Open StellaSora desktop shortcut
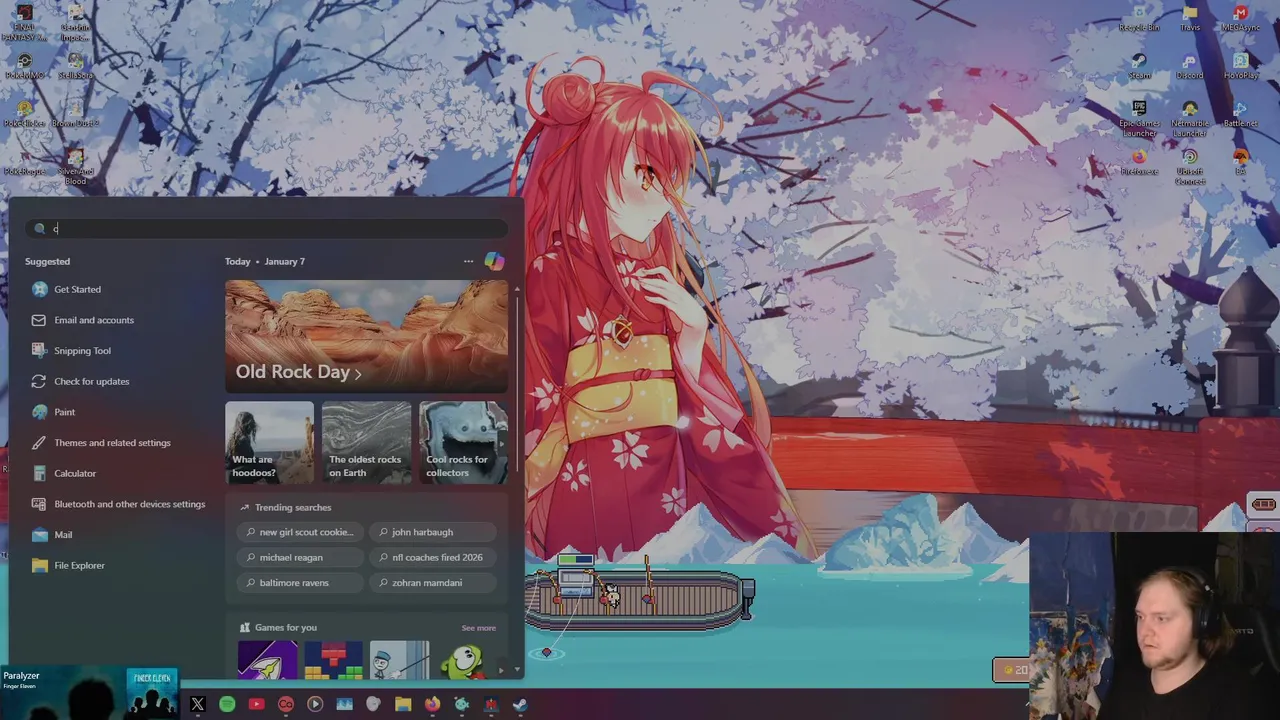 75,66
